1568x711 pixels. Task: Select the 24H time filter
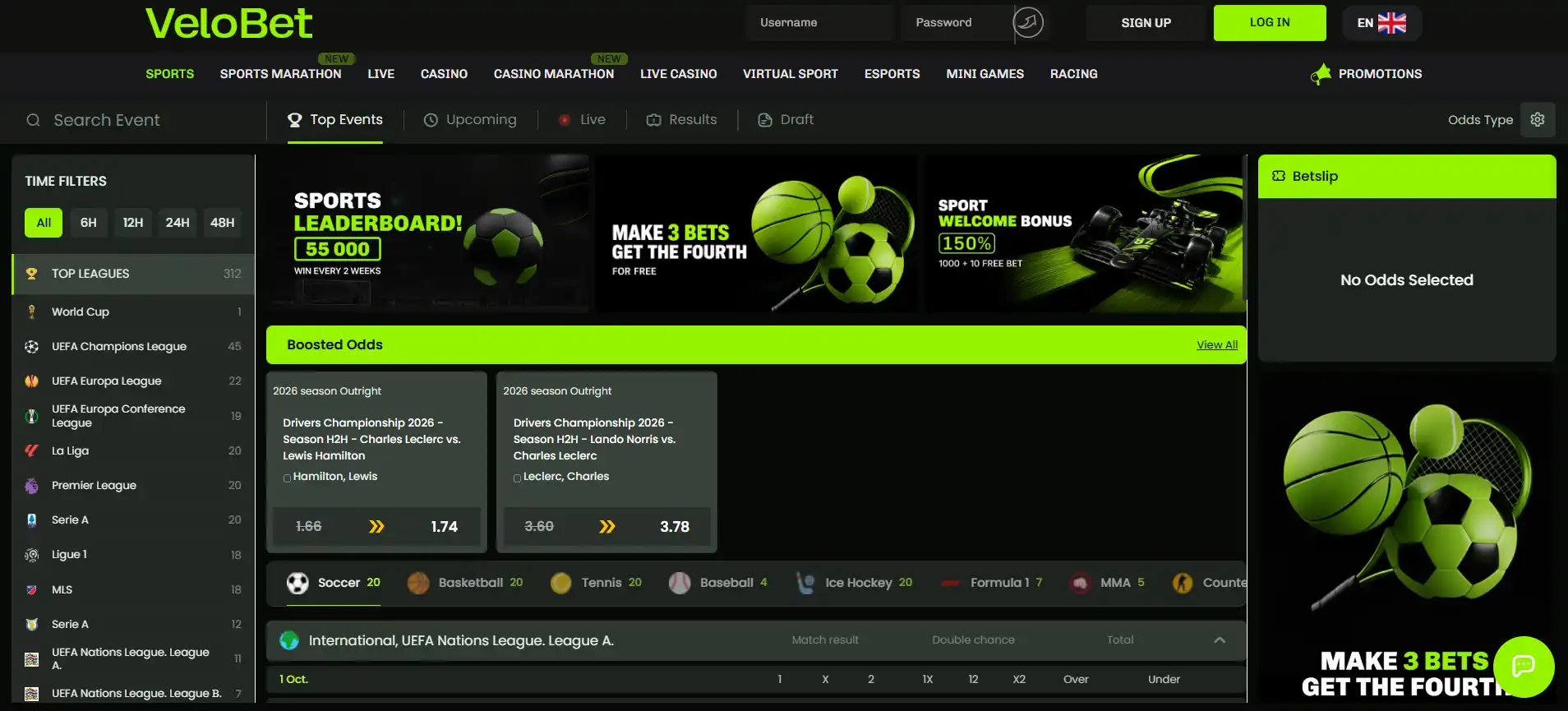coord(178,222)
